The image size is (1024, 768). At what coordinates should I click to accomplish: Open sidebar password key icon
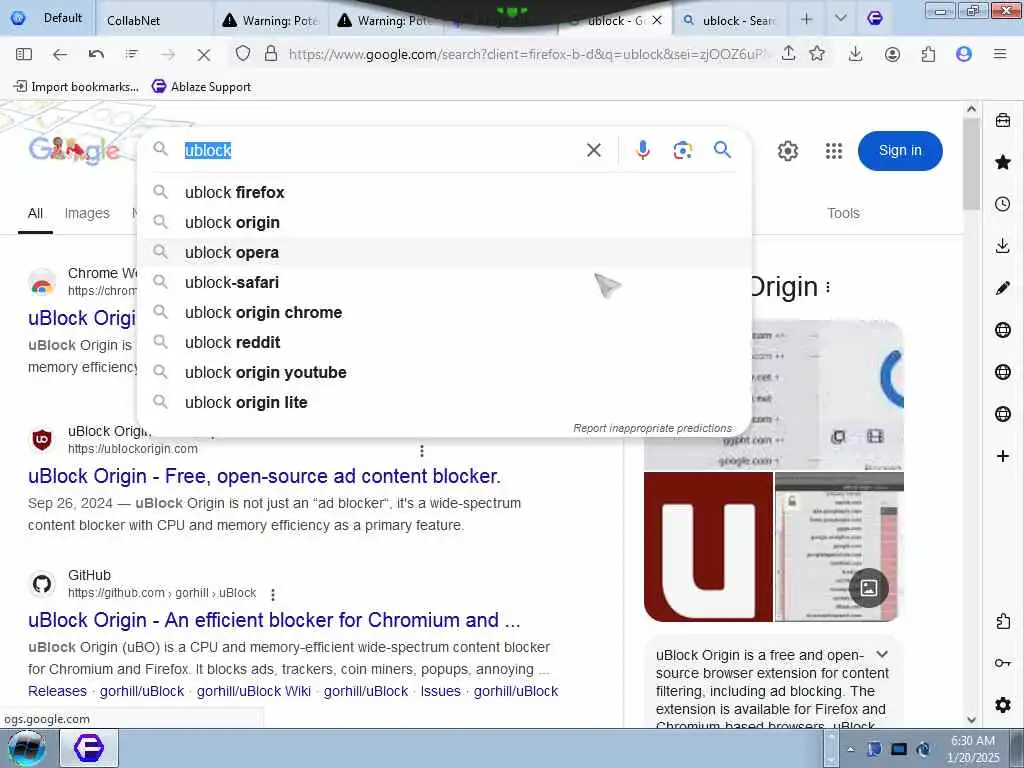(x=1003, y=664)
